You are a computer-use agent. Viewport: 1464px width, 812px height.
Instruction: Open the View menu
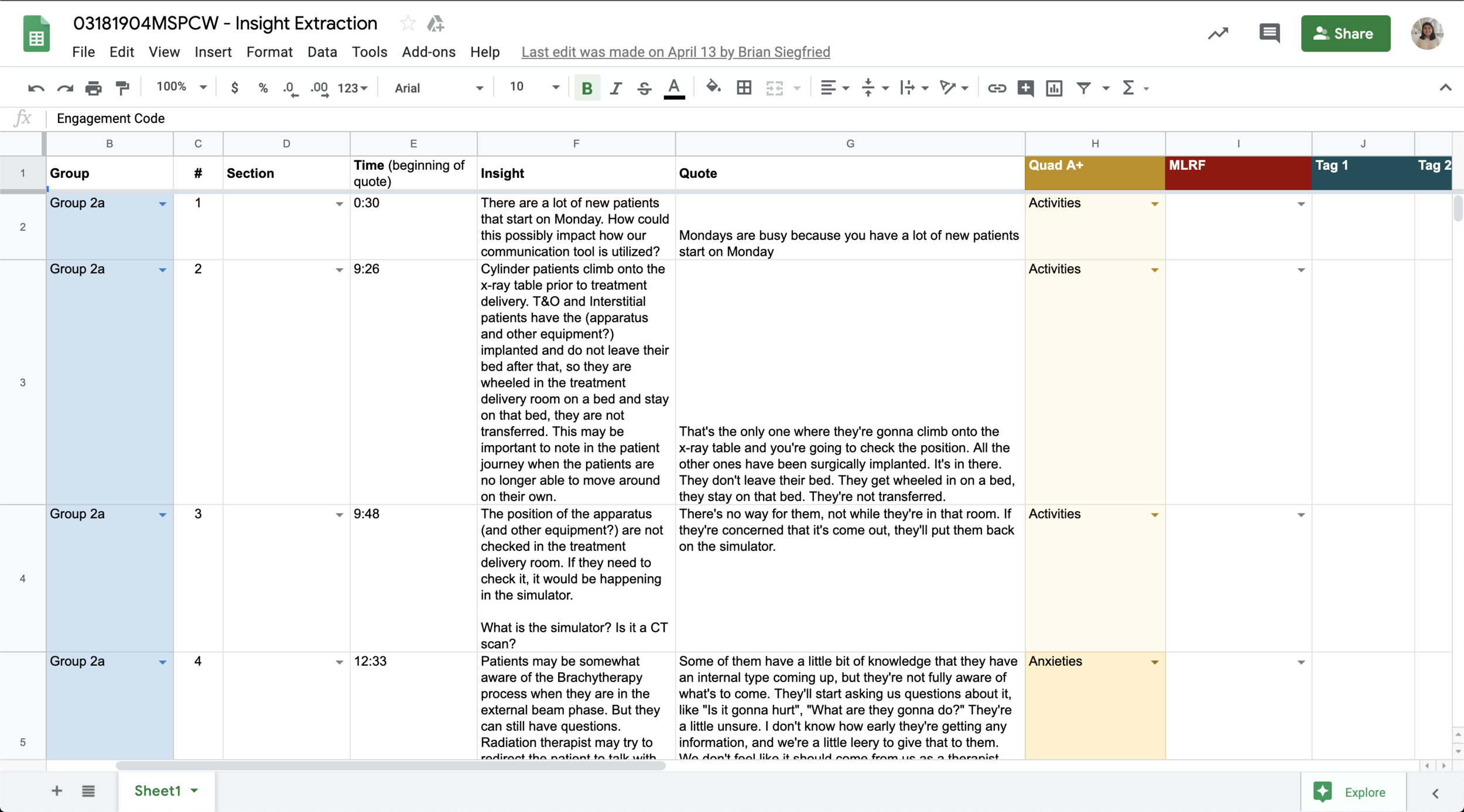point(164,52)
